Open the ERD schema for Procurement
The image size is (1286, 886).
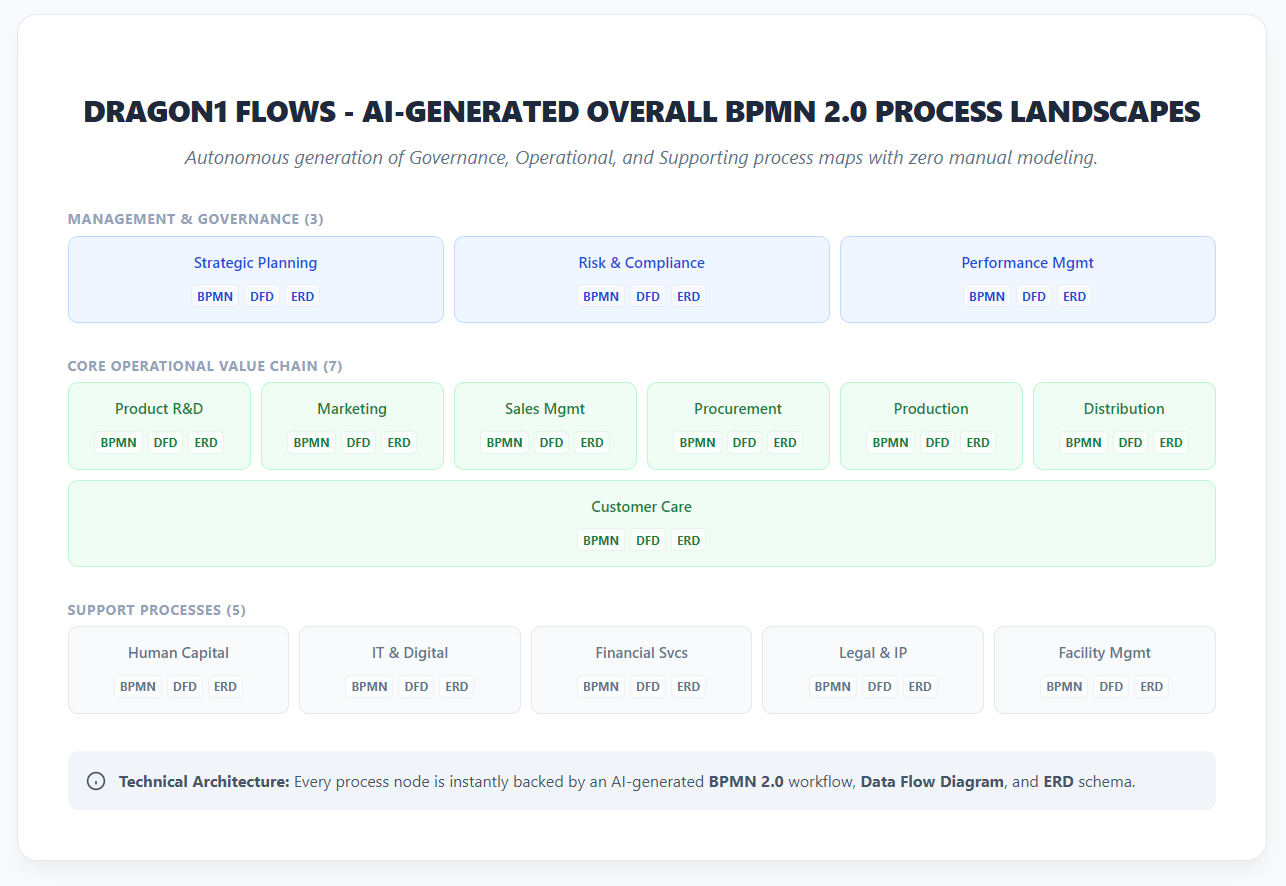(784, 442)
